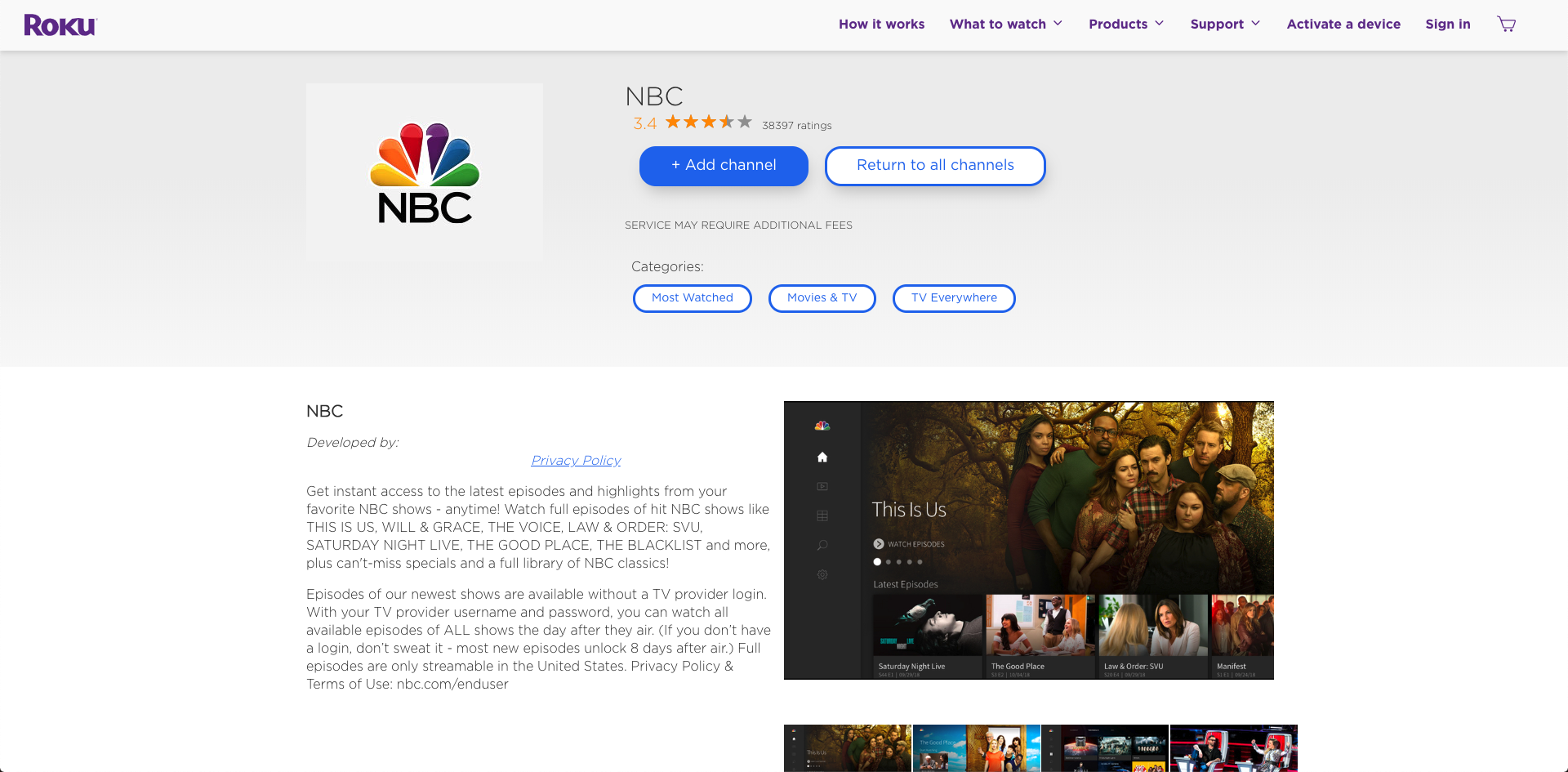Select the Movies & TV category pill

click(x=822, y=298)
